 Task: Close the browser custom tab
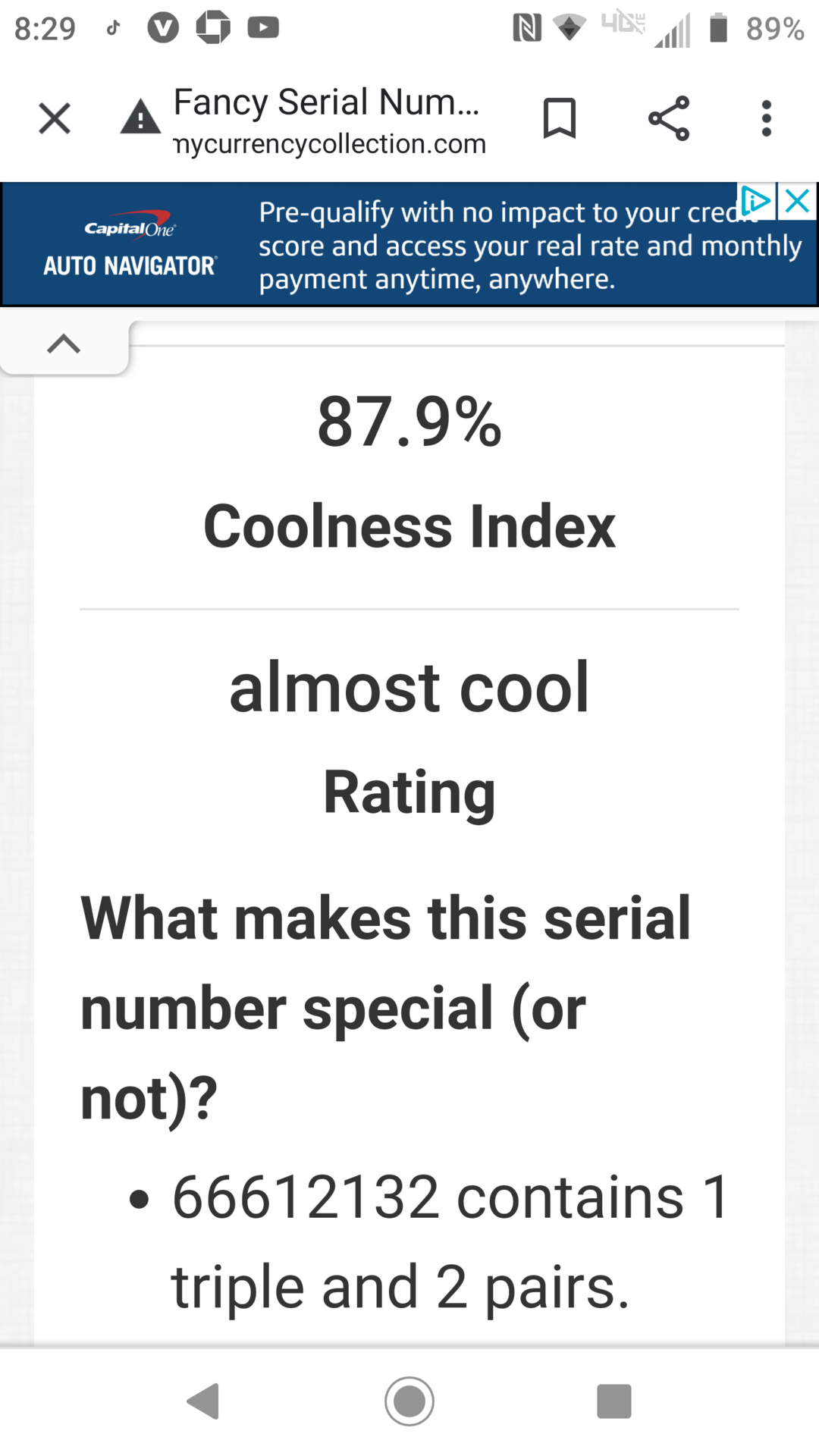coord(55,118)
